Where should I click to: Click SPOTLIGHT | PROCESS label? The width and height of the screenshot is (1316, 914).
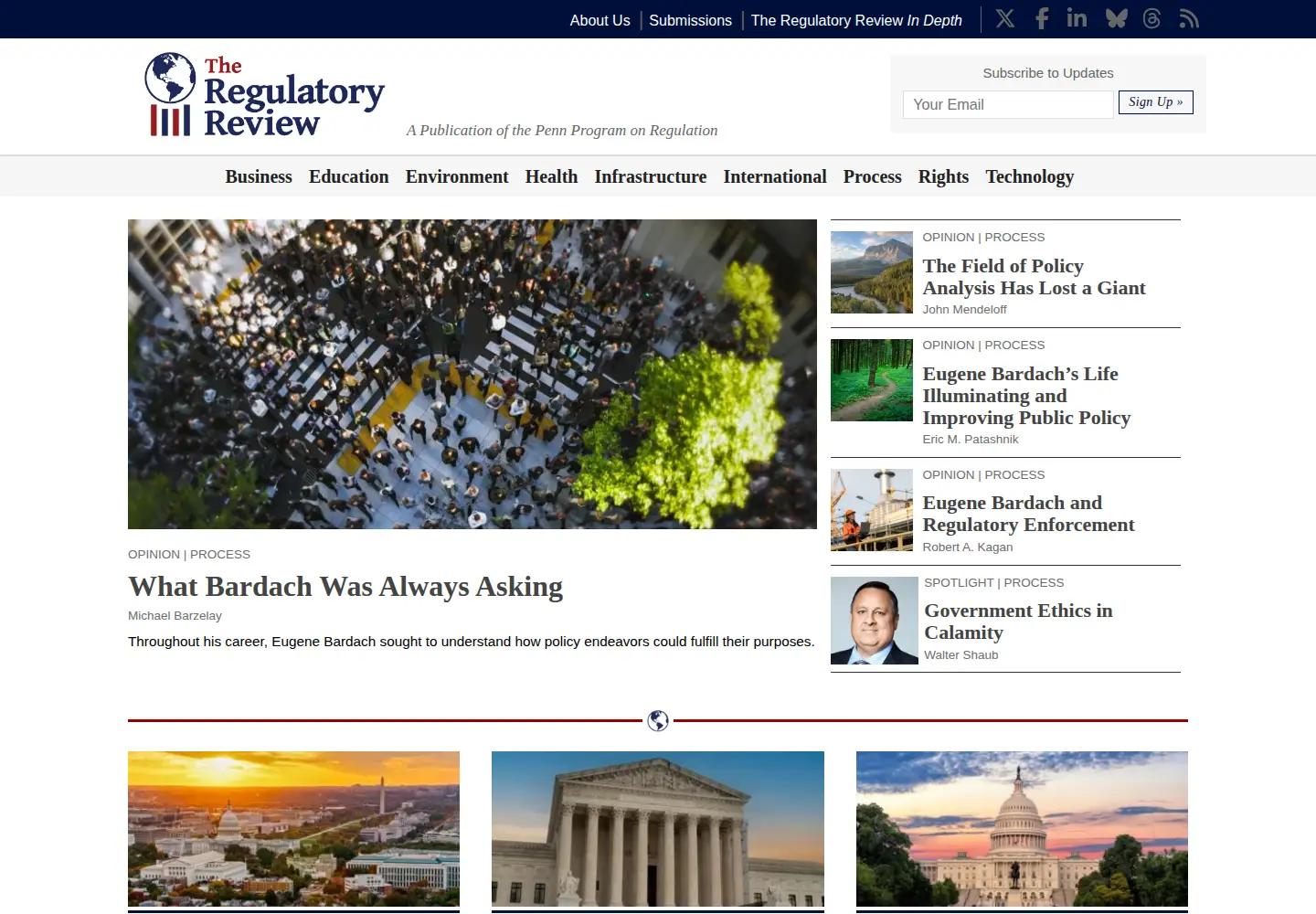[x=993, y=582]
